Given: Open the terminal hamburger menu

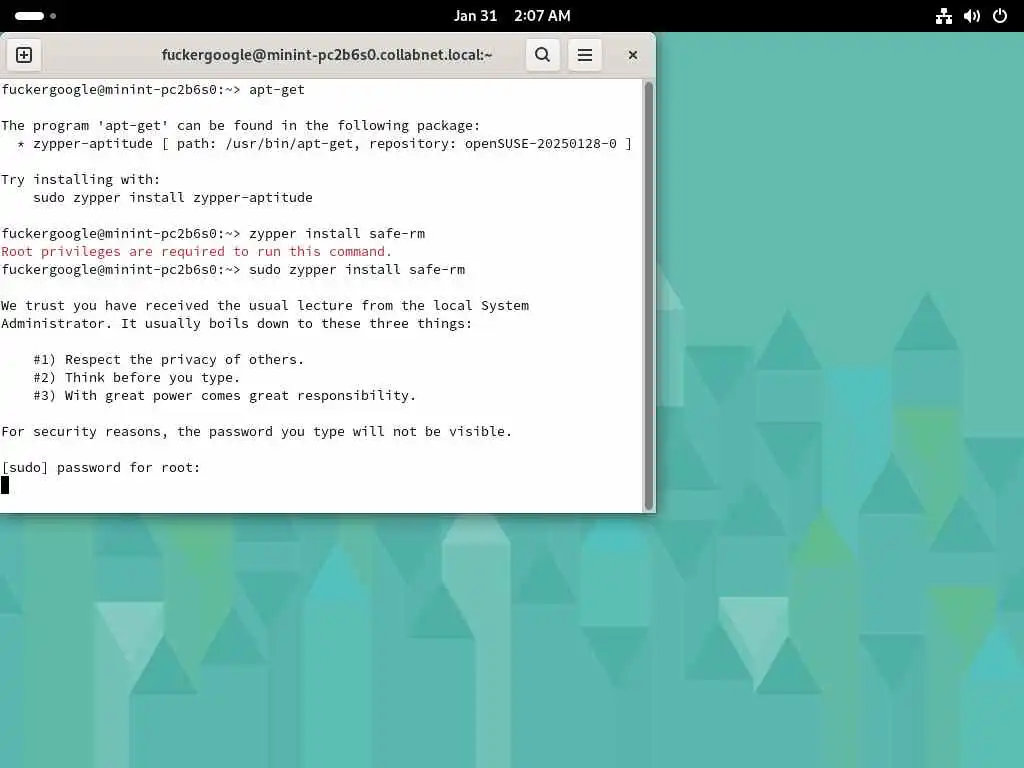Looking at the screenshot, I should tap(584, 55).
